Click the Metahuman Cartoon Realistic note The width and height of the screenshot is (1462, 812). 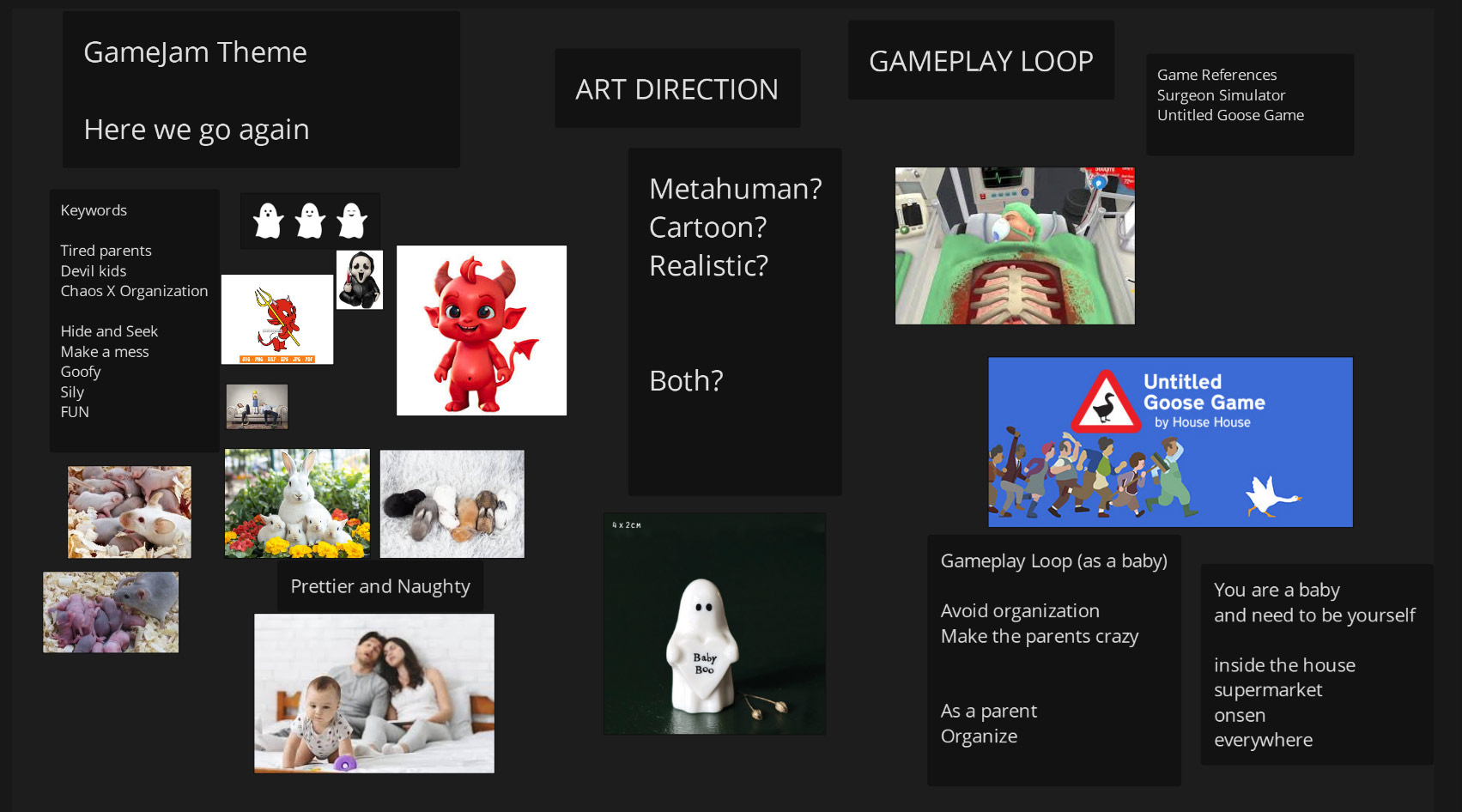(x=734, y=321)
